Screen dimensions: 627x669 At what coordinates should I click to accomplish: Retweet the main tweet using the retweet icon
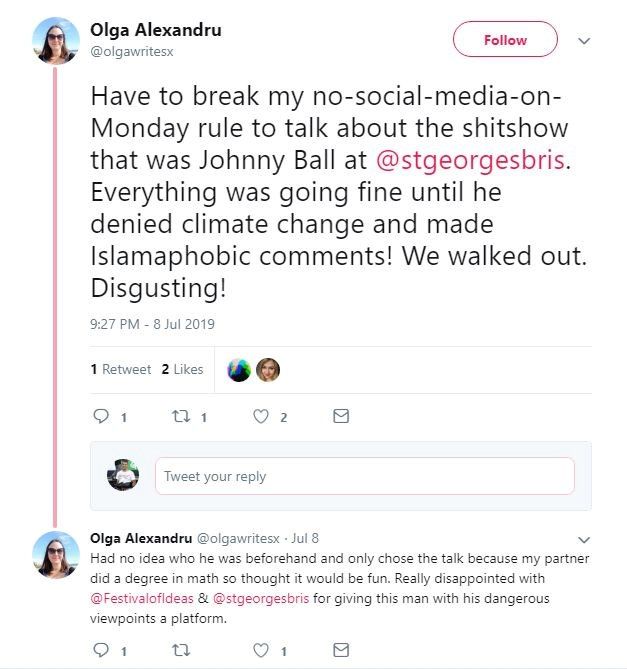point(181,417)
